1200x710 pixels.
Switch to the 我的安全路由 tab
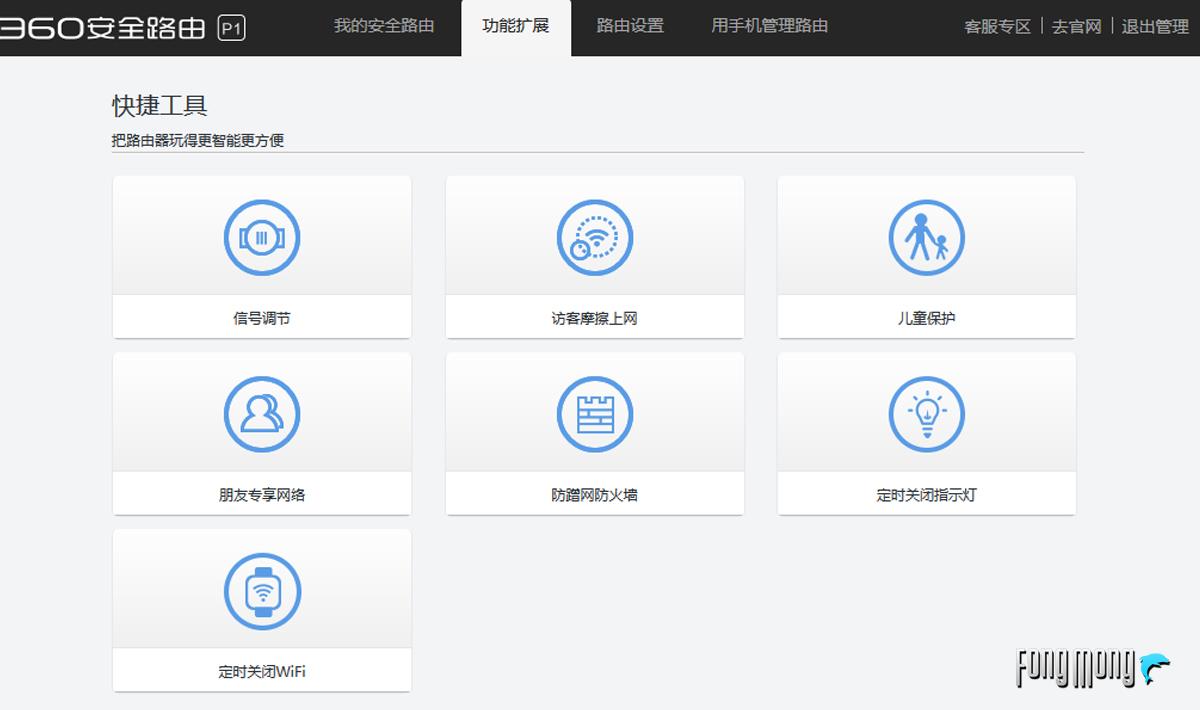[385, 27]
